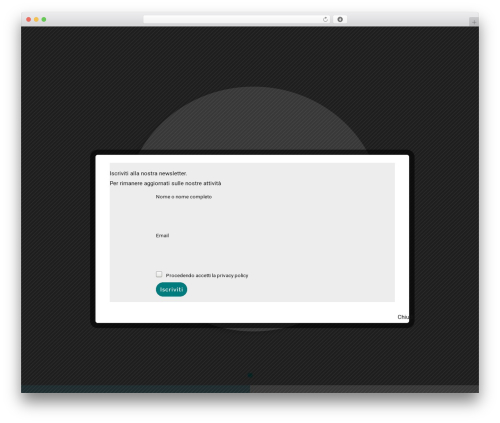Click the green maximize window button
This screenshot has height=423, width=500.
pos(44,19)
